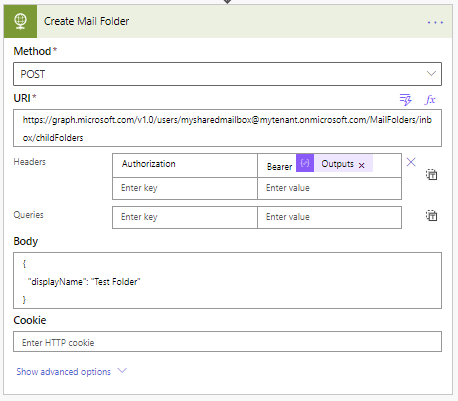The width and height of the screenshot is (458, 401).
Task: Click the Queries label
Action: pos(28,215)
